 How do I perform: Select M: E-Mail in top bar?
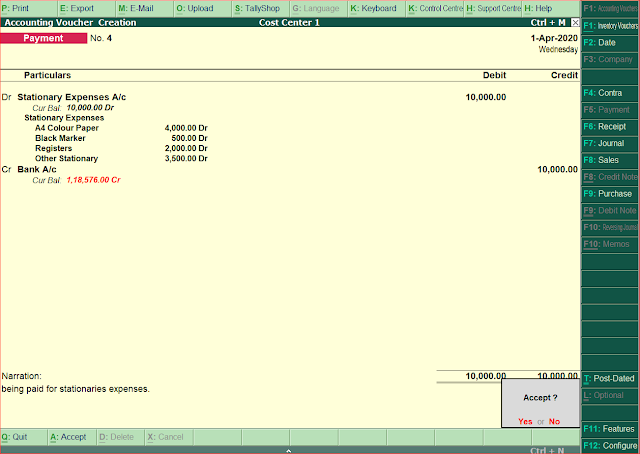coord(145,8)
